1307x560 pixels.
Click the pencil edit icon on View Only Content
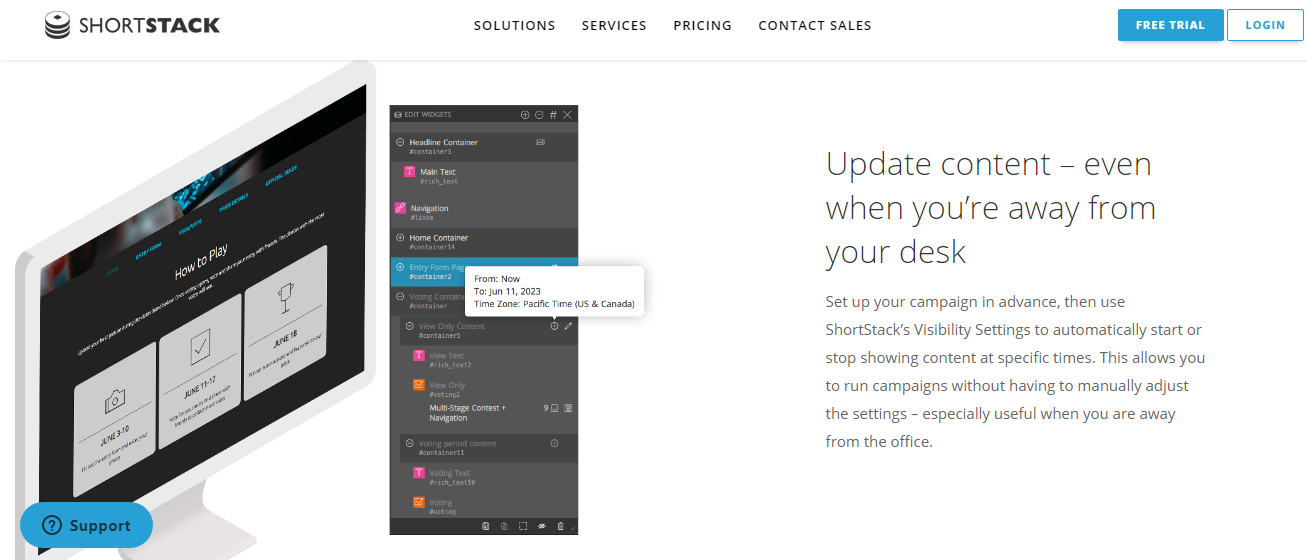pos(568,326)
